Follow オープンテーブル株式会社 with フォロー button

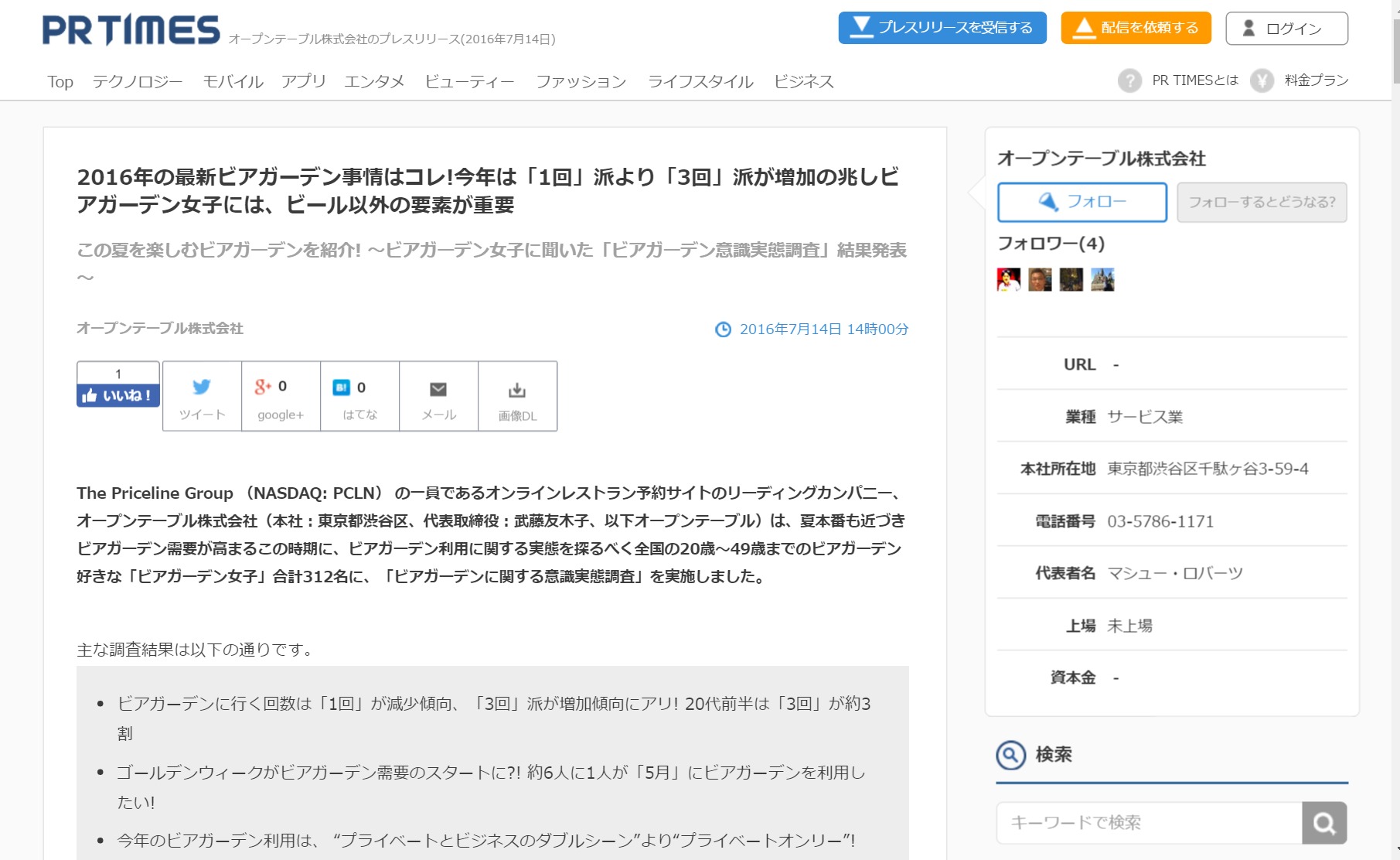(x=1082, y=202)
